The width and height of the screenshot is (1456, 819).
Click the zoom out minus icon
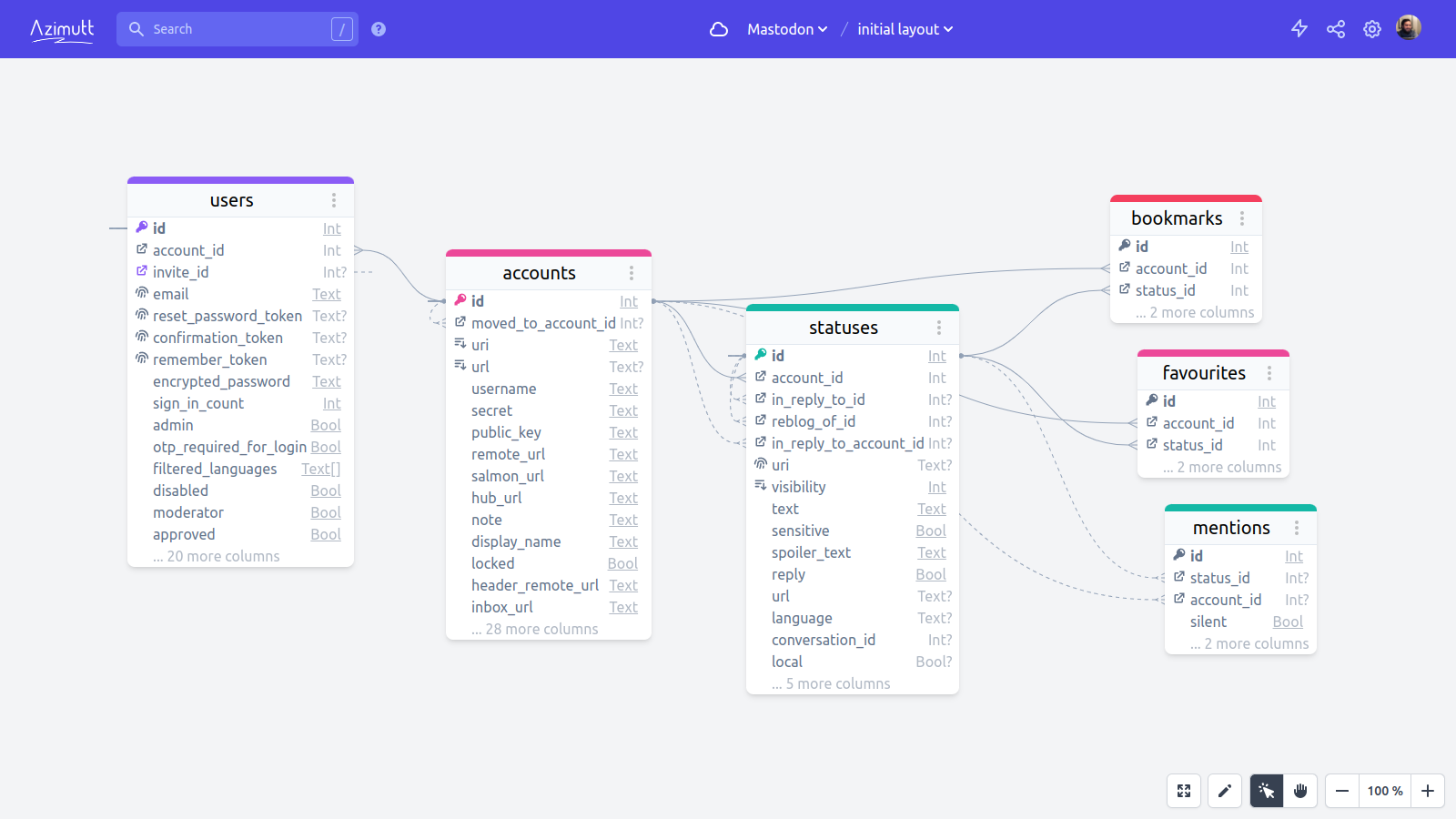coord(1341,791)
